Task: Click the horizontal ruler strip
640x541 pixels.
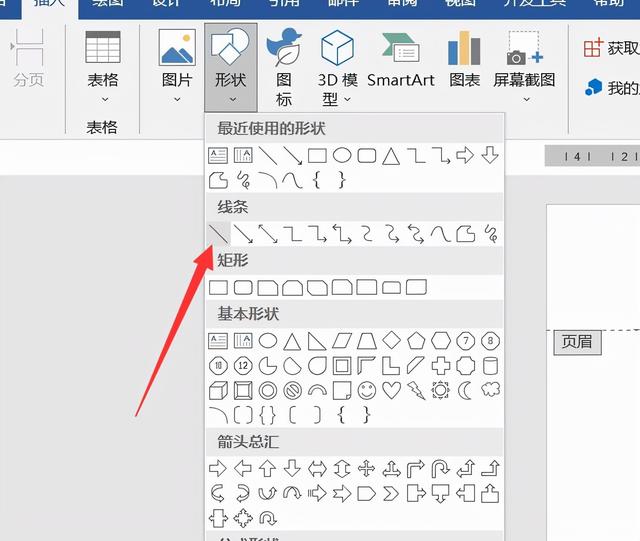Action: pos(592,156)
